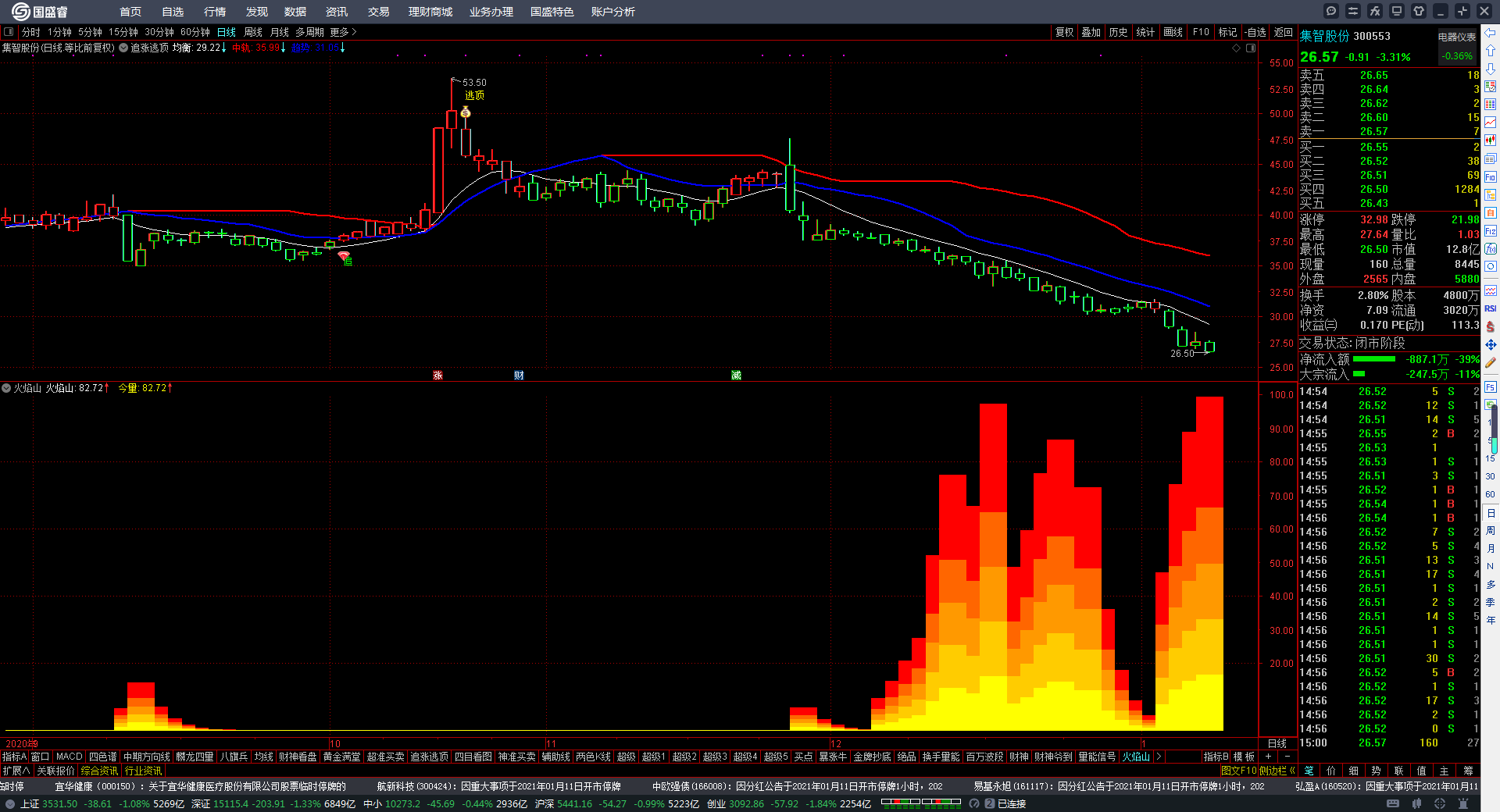Click the crosshair target icon in status bar
1500x812 pixels.
[1440, 803]
